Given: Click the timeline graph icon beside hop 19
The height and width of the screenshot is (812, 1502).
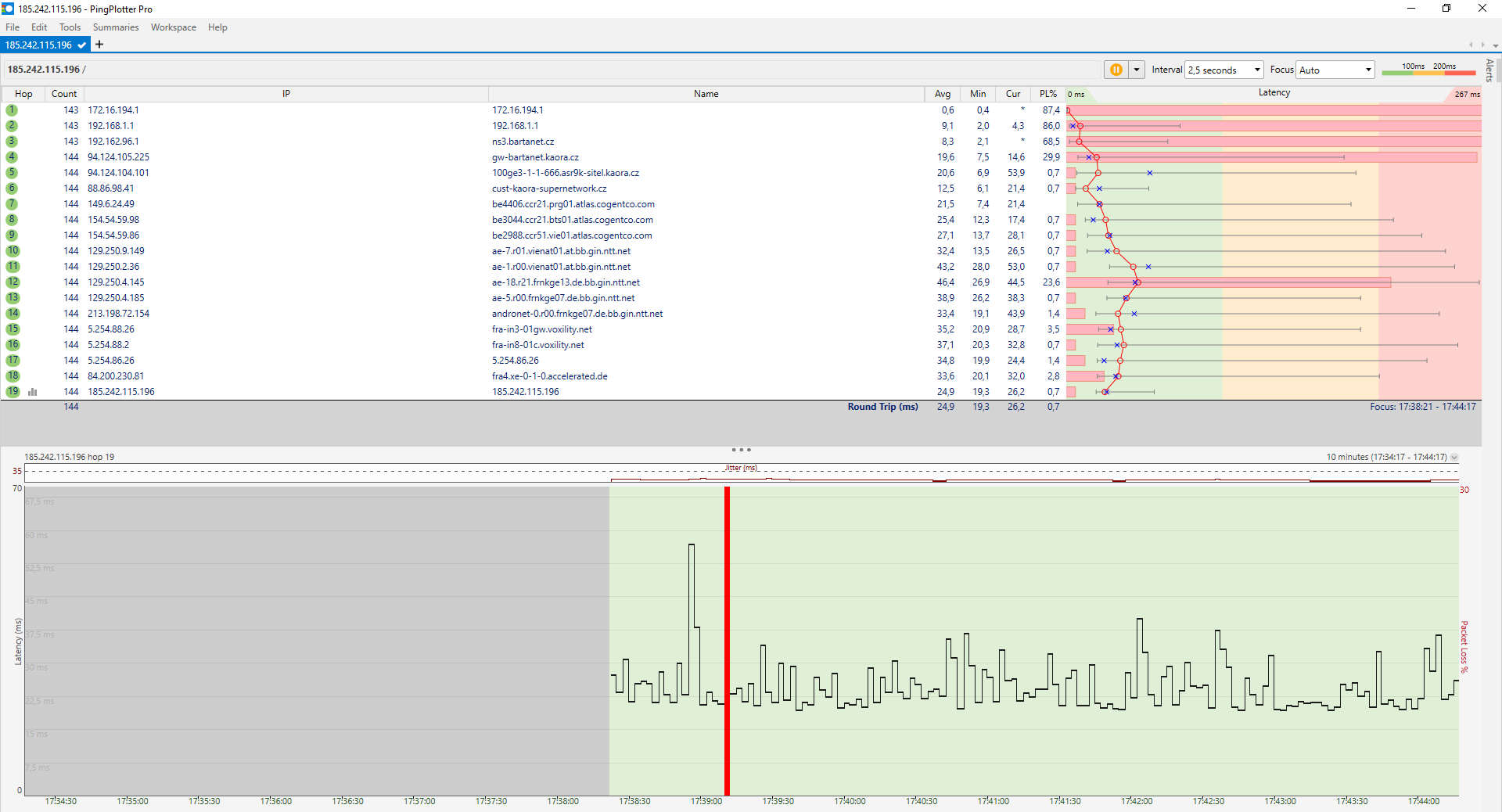Looking at the screenshot, I should point(33,392).
